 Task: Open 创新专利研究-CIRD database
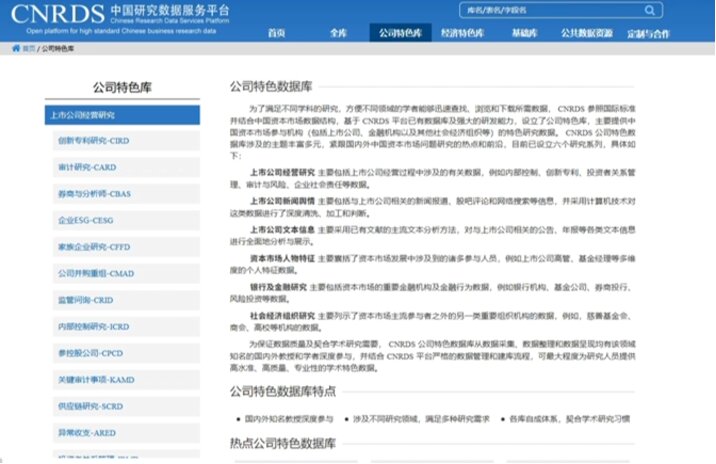click(126, 141)
